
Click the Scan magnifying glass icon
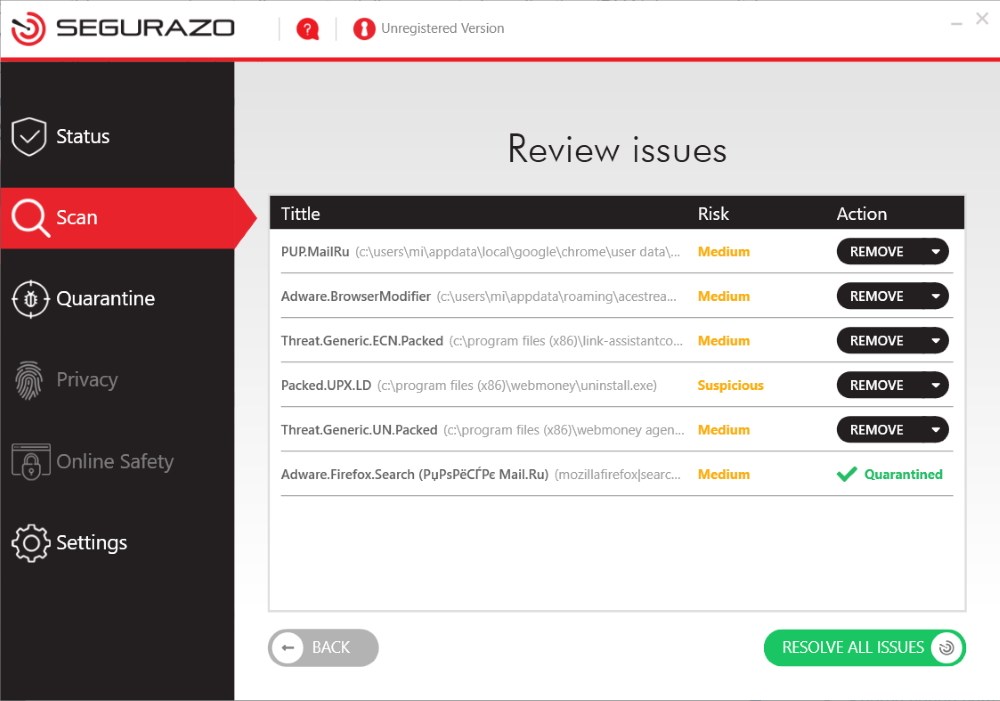click(30, 218)
